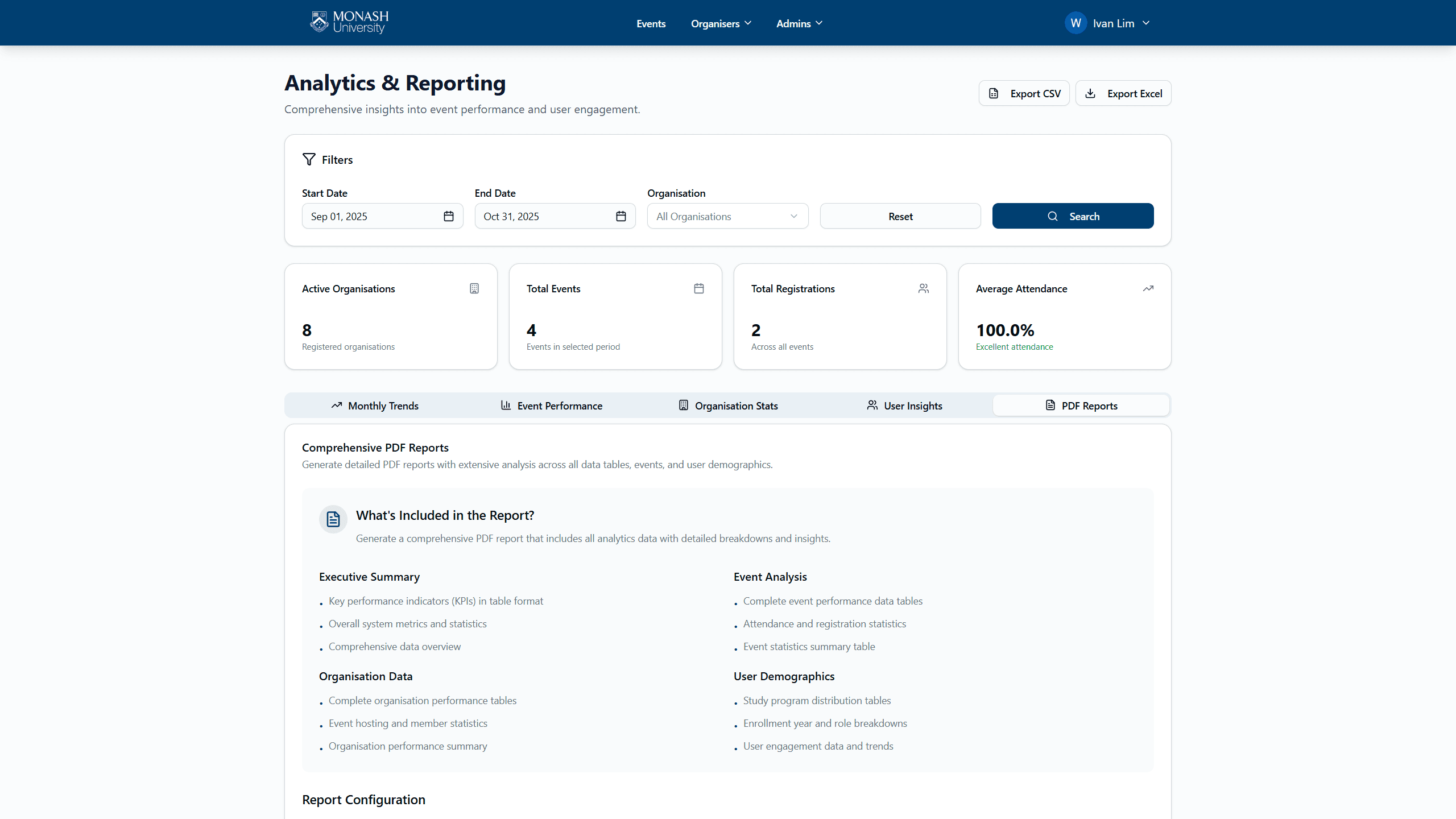Viewport: 1456px width, 819px height.
Task: Click the calendar icon on Total Events card
Action: coord(699,288)
